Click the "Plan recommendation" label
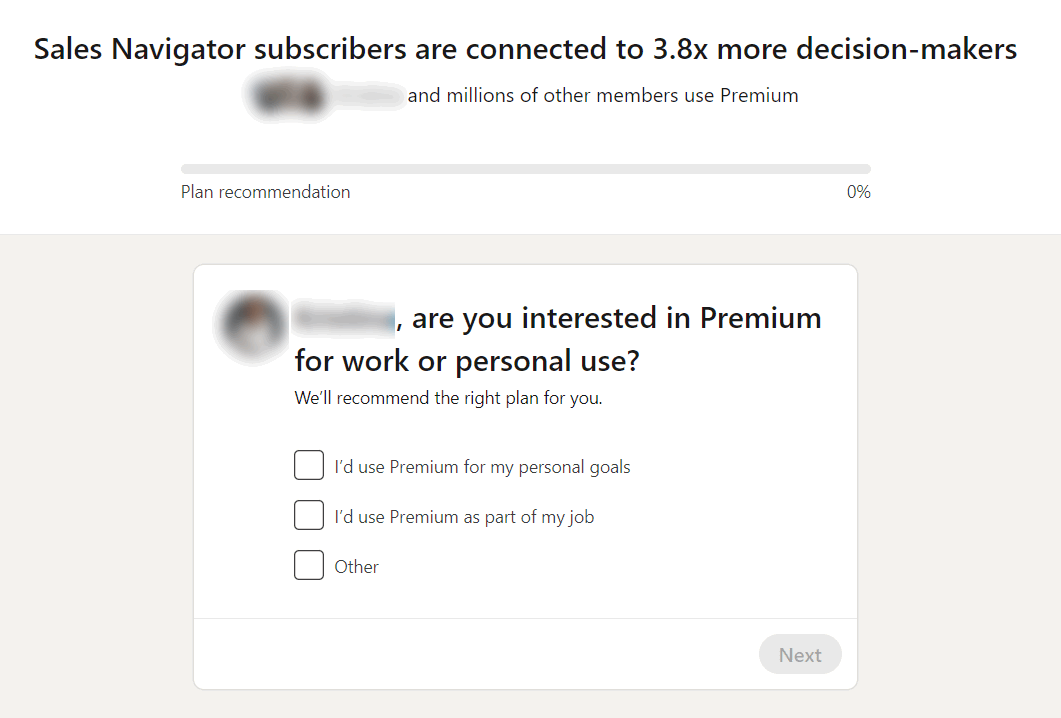Viewport: 1061px width, 718px height. [x=265, y=191]
